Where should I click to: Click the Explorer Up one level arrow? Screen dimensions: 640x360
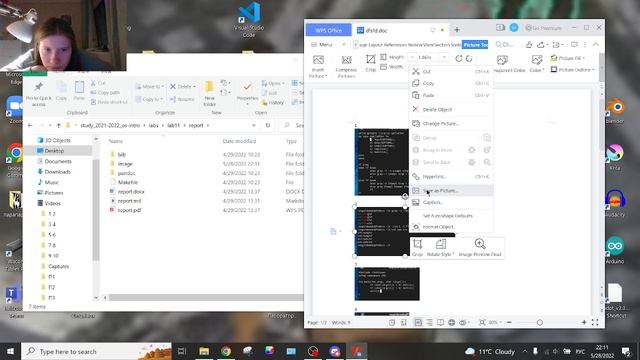tap(59, 125)
